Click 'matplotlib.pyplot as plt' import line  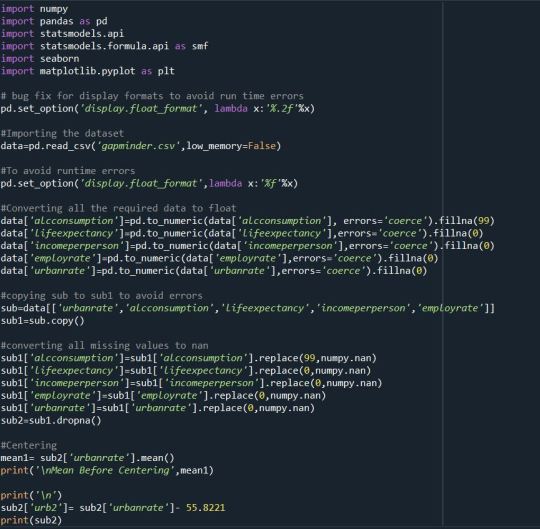click(x=88, y=71)
